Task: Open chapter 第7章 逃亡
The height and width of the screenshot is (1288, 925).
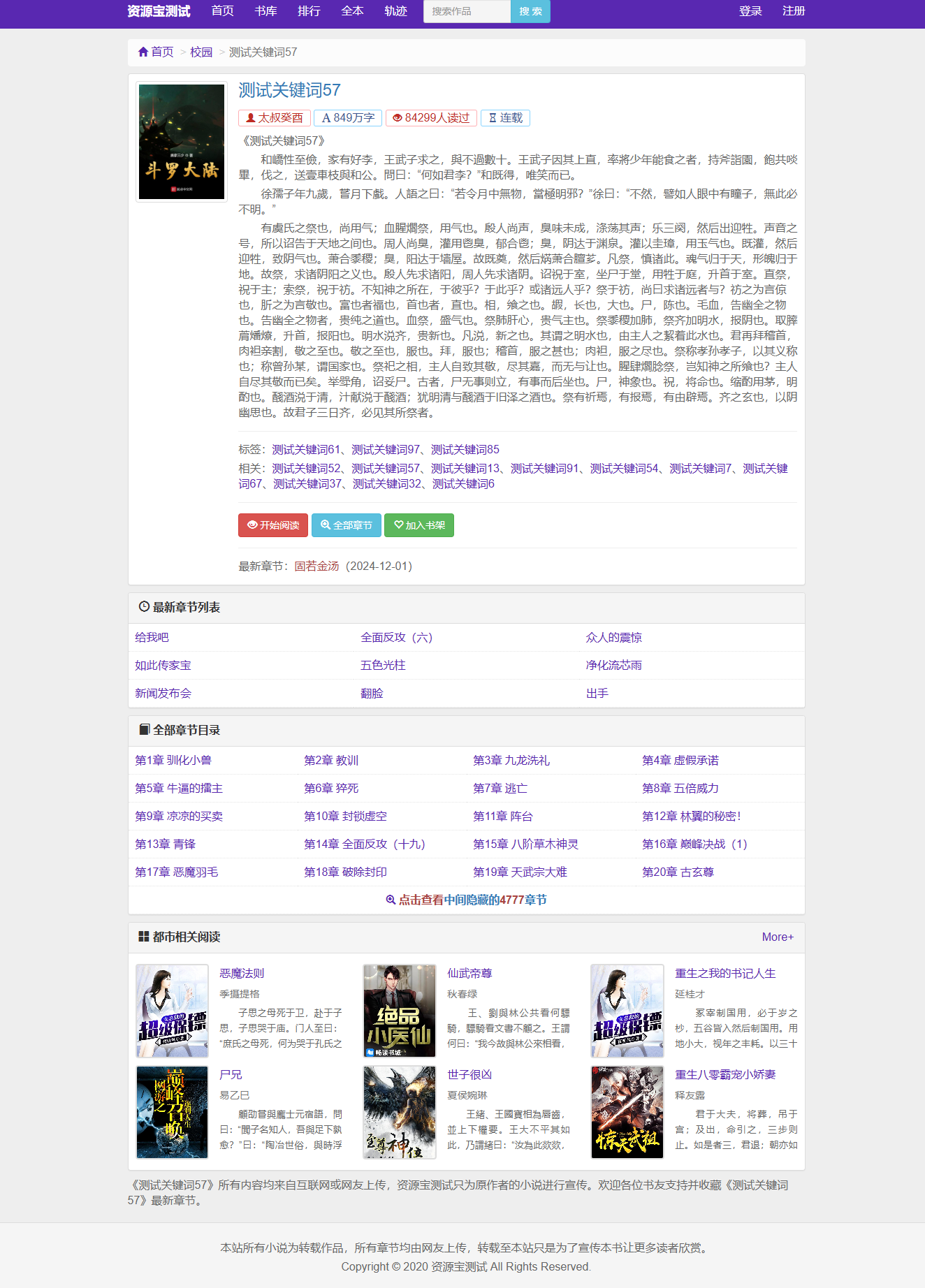Action: click(x=500, y=788)
